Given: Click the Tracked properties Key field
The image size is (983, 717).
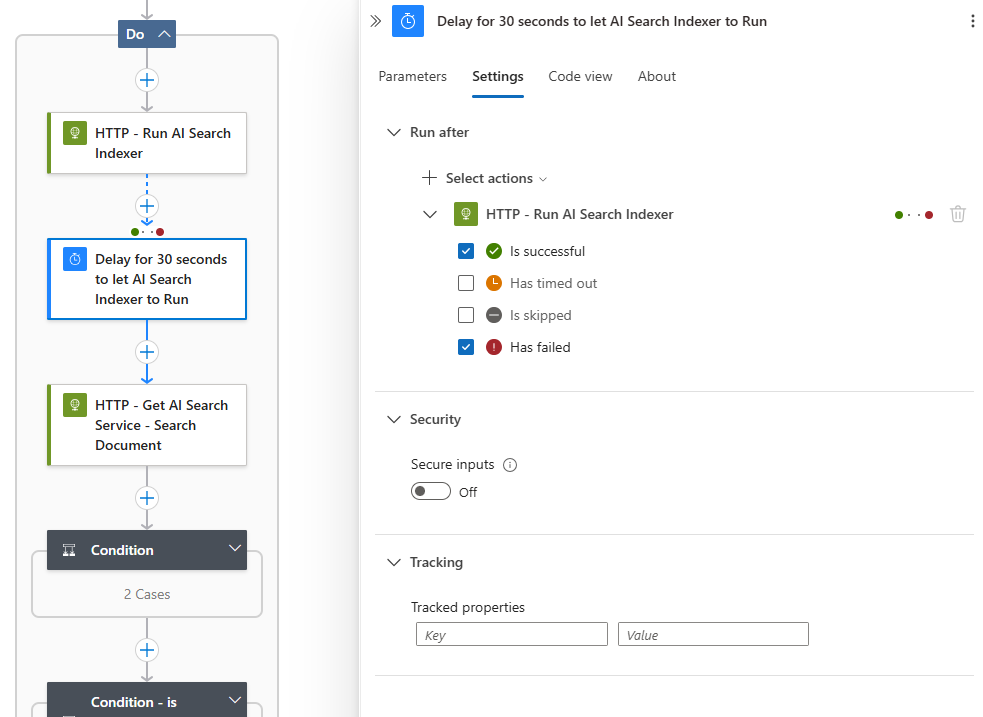Looking at the screenshot, I should 511,634.
